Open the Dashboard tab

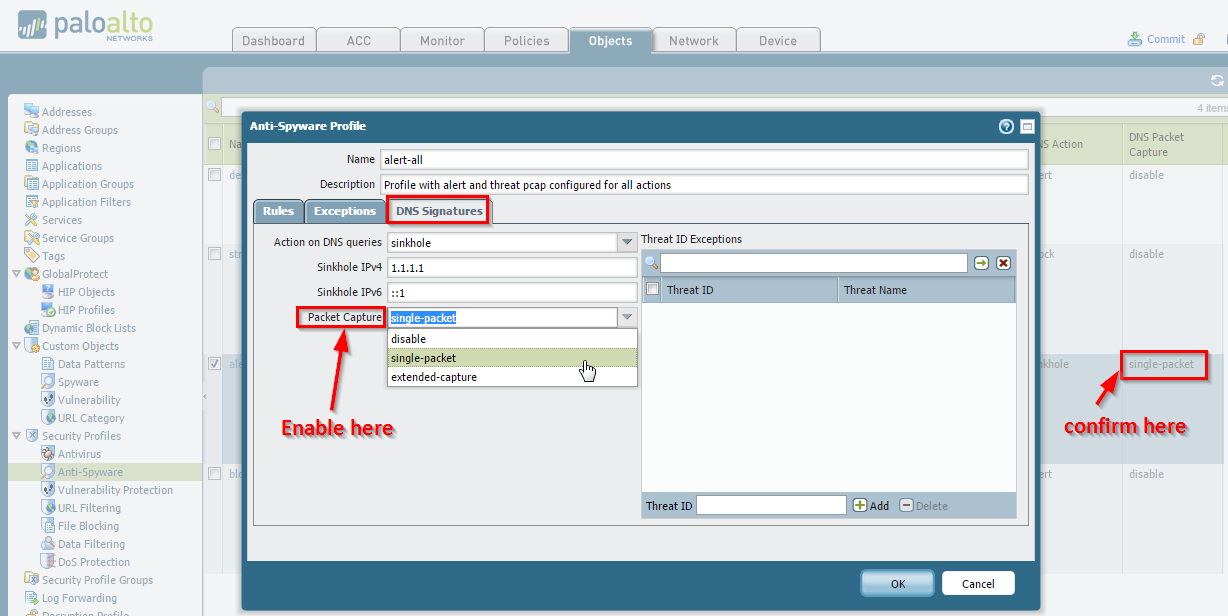pyautogui.click(x=273, y=41)
